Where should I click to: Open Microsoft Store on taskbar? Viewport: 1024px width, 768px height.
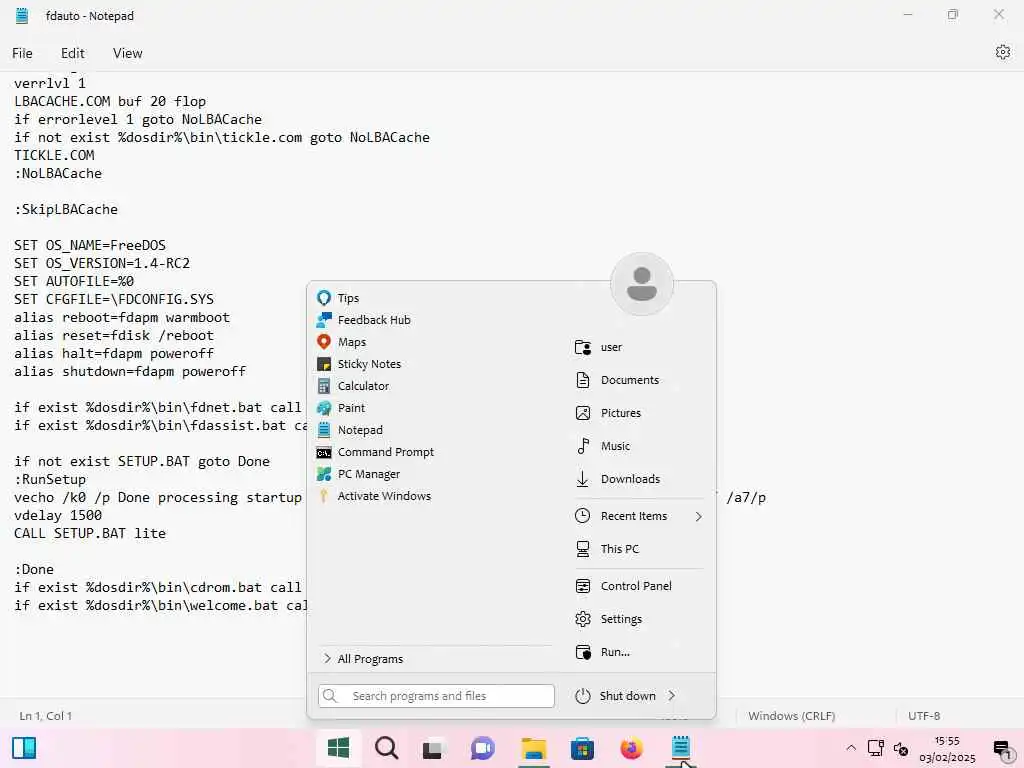tap(582, 748)
